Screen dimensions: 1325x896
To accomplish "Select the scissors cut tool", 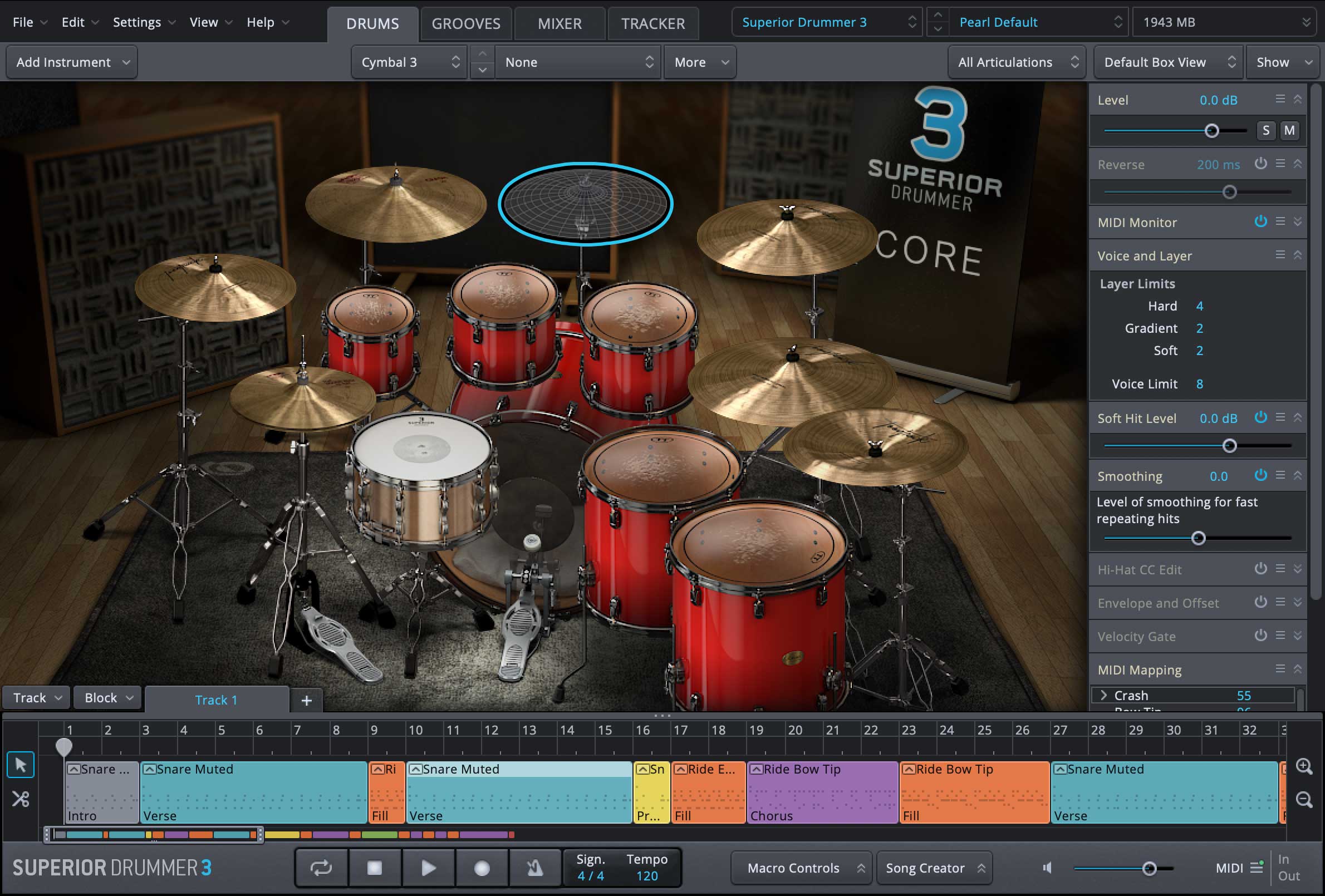I will pos(21,799).
